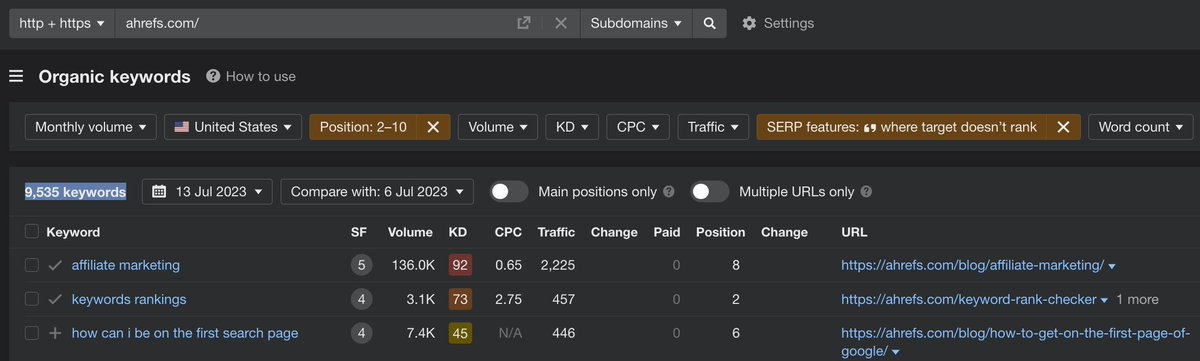
Task: Open ahrefs.com/keyword-rank-checker URL
Action: coord(968,299)
